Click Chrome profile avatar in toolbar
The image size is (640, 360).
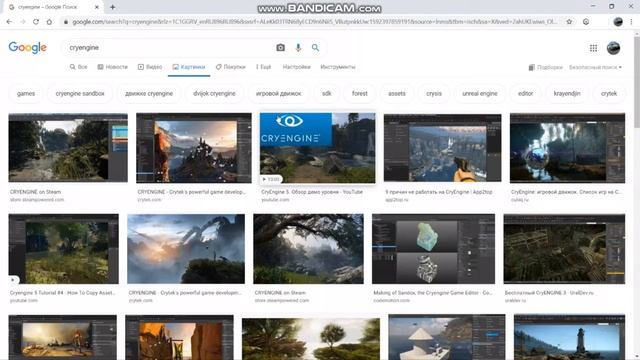[x=618, y=22]
